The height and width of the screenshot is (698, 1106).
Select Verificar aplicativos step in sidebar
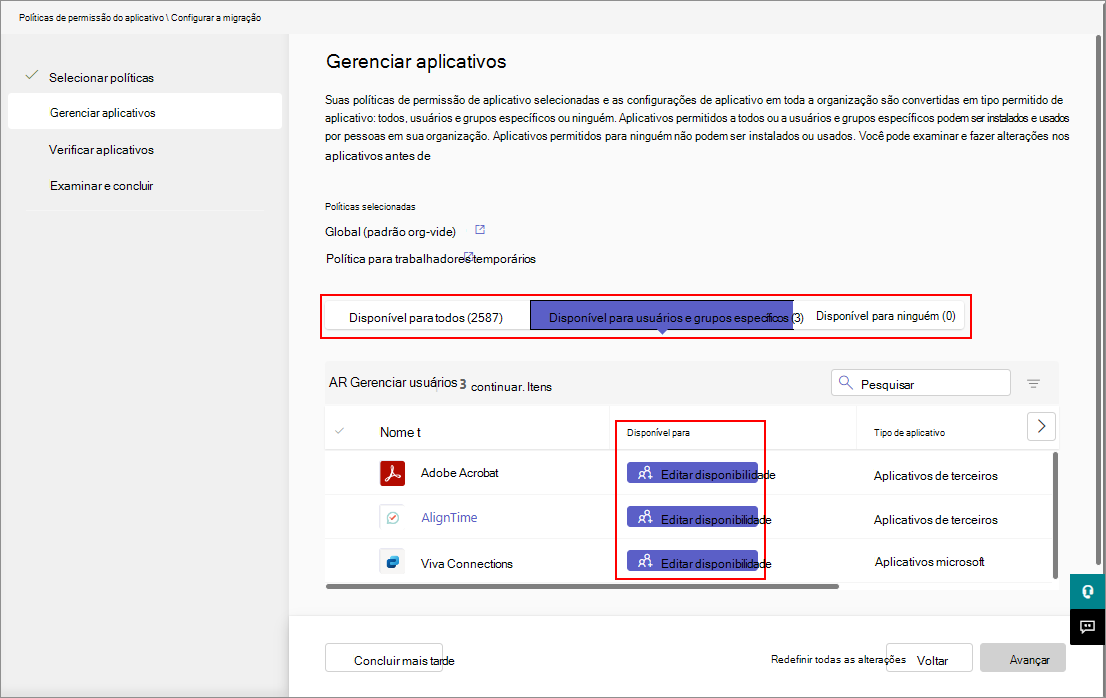[101, 150]
